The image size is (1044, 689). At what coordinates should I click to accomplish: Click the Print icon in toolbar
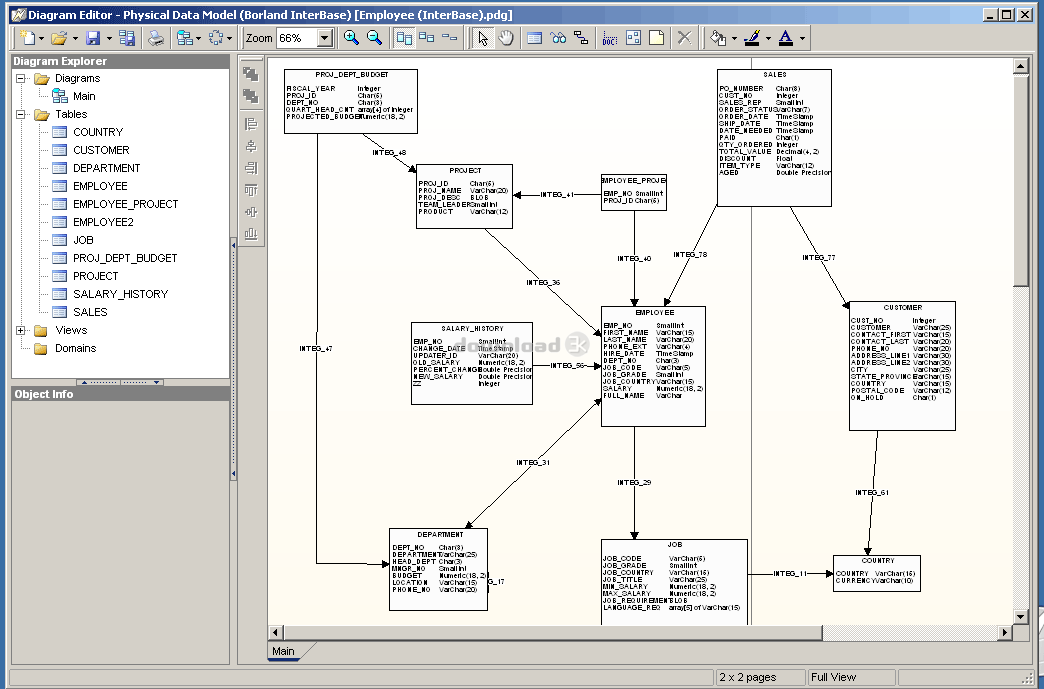[156, 38]
